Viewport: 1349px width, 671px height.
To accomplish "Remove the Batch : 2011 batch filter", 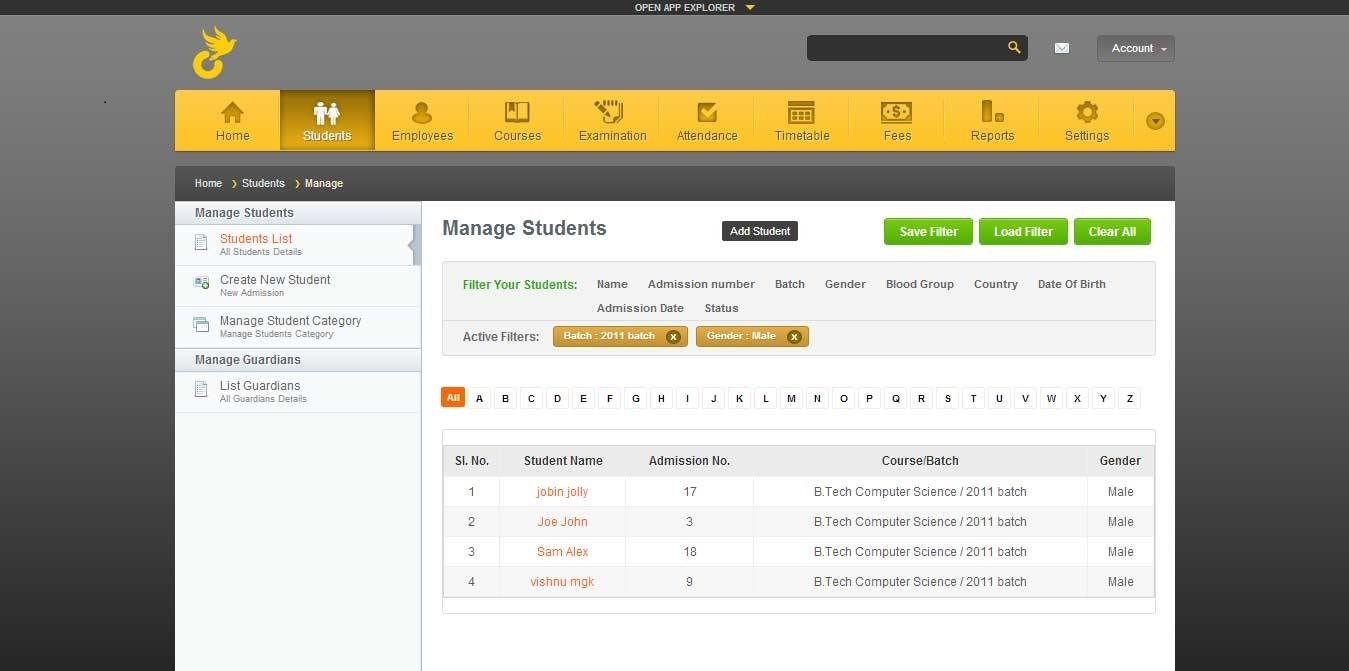I will [673, 337].
